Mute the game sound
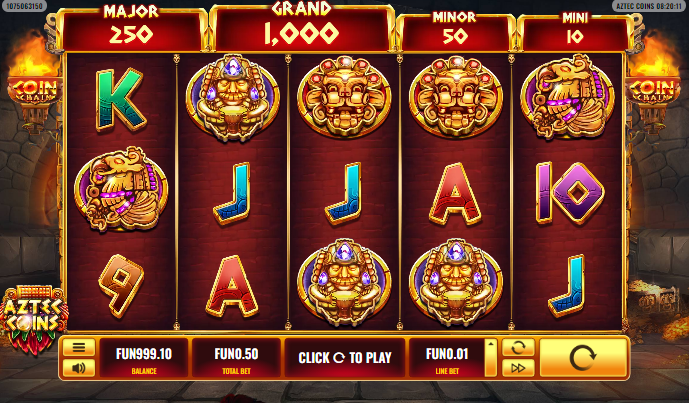689x403 pixels. [x=79, y=367]
